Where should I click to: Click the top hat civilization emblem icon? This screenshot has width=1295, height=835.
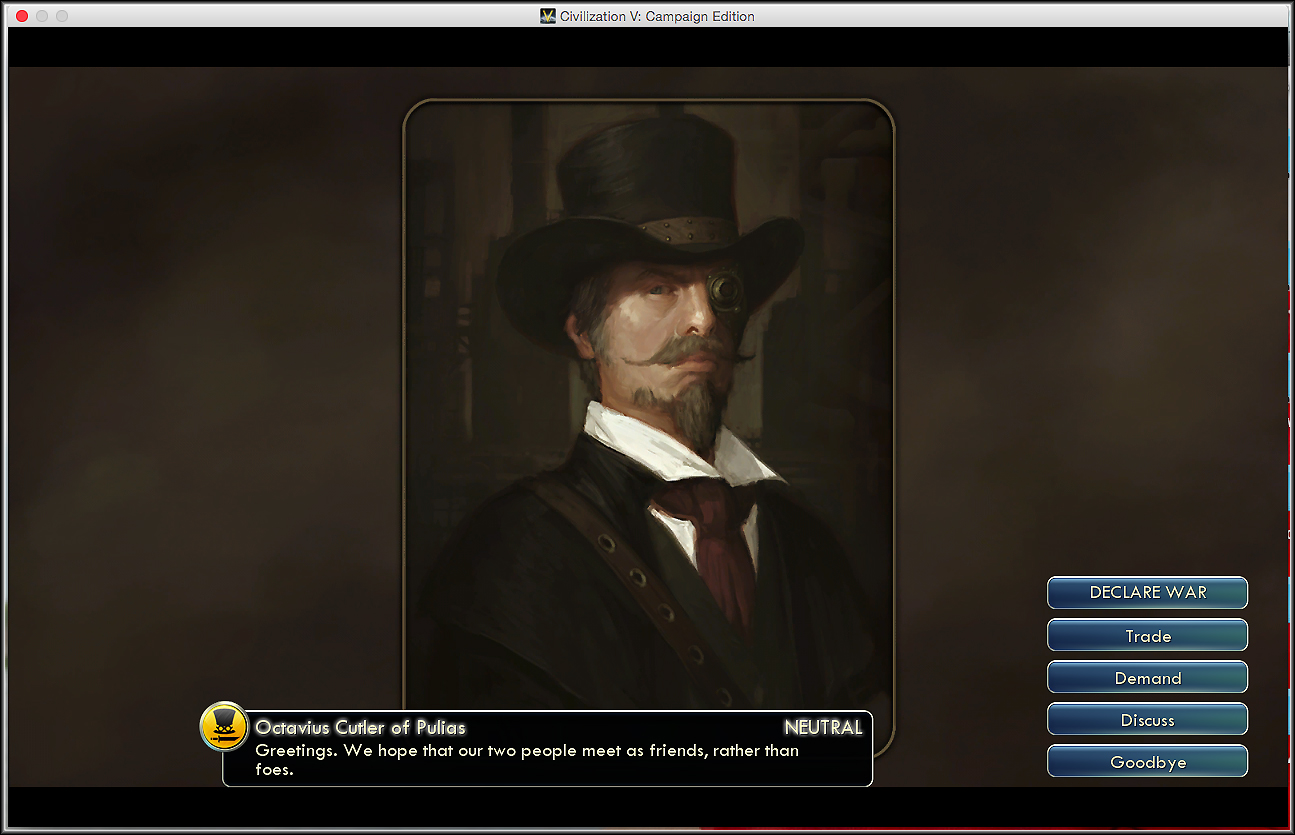click(x=224, y=726)
